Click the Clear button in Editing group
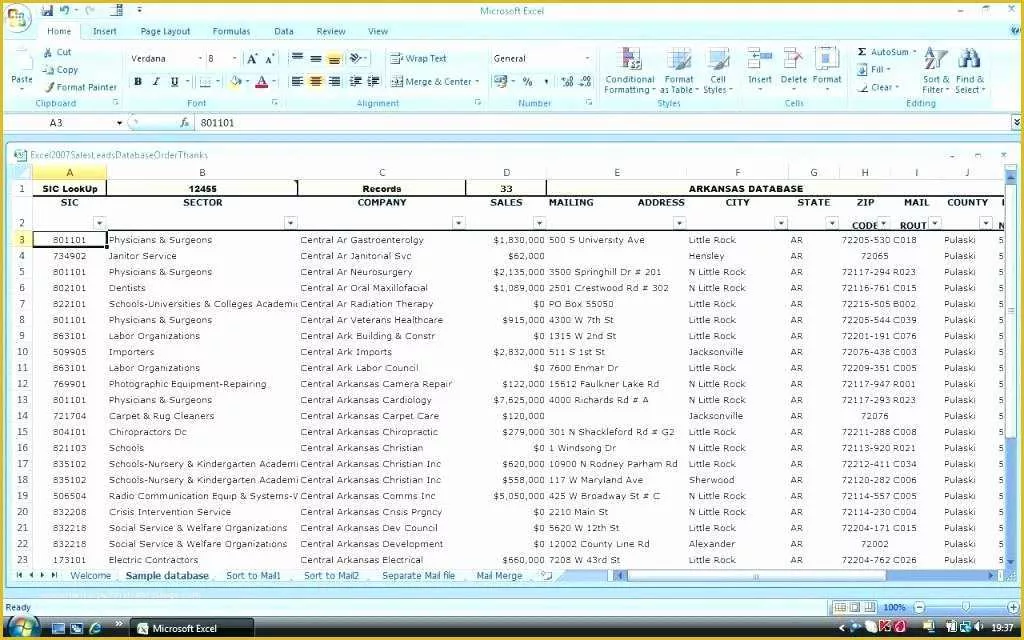Image resolution: width=1024 pixels, height=640 pixels. [x=878, y=87]
